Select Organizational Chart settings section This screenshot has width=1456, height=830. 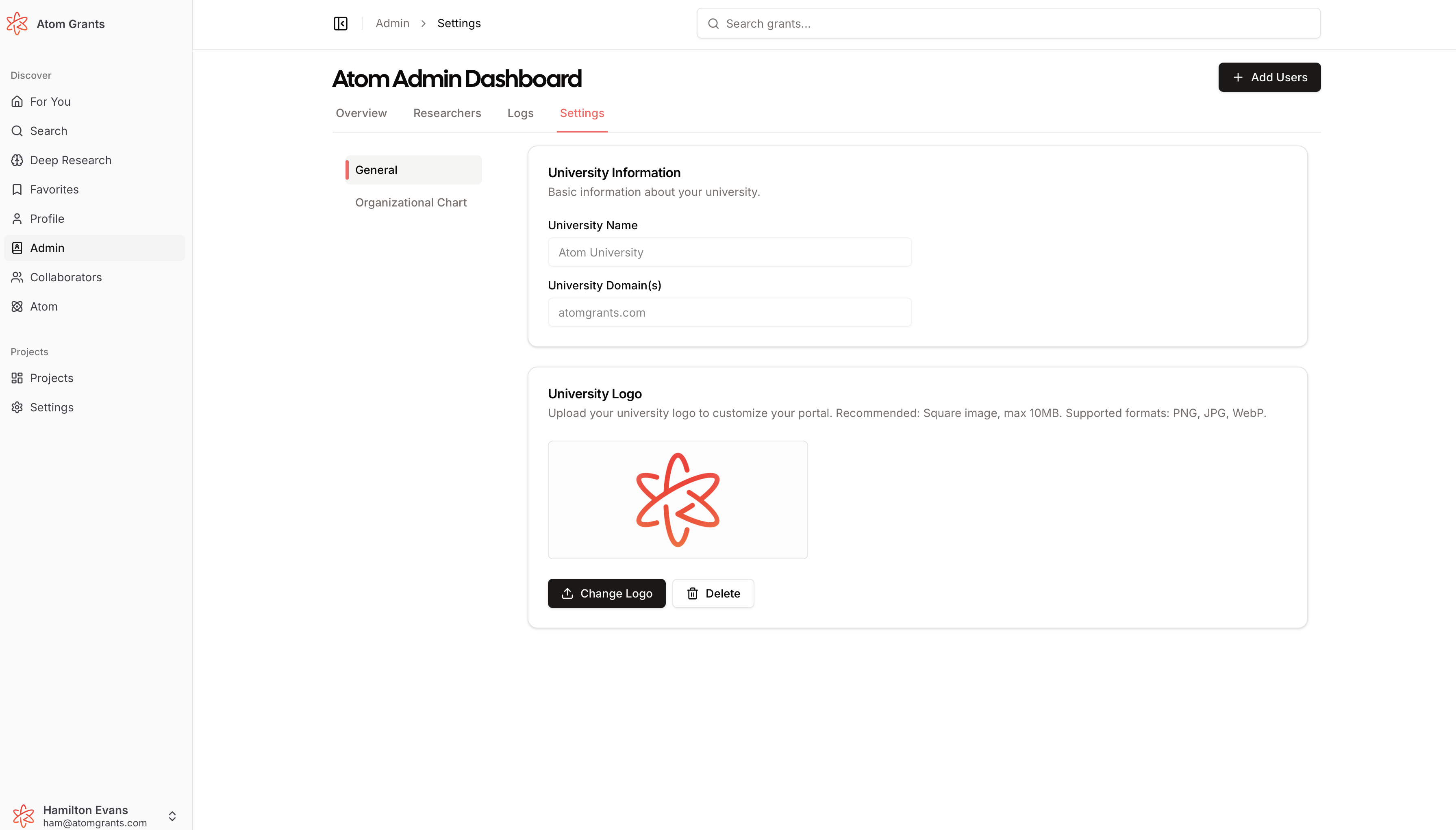411,202
